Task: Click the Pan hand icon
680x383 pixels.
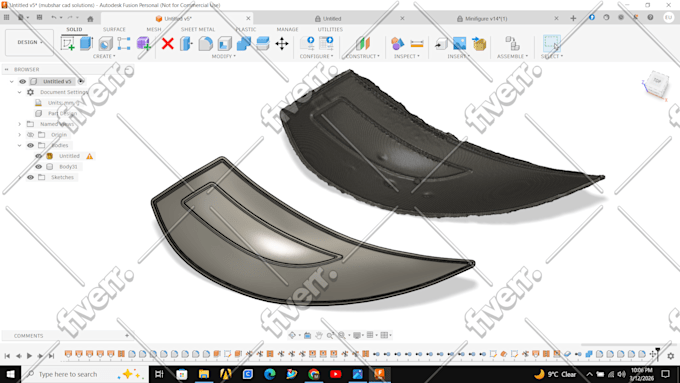Action: [319, 335]
